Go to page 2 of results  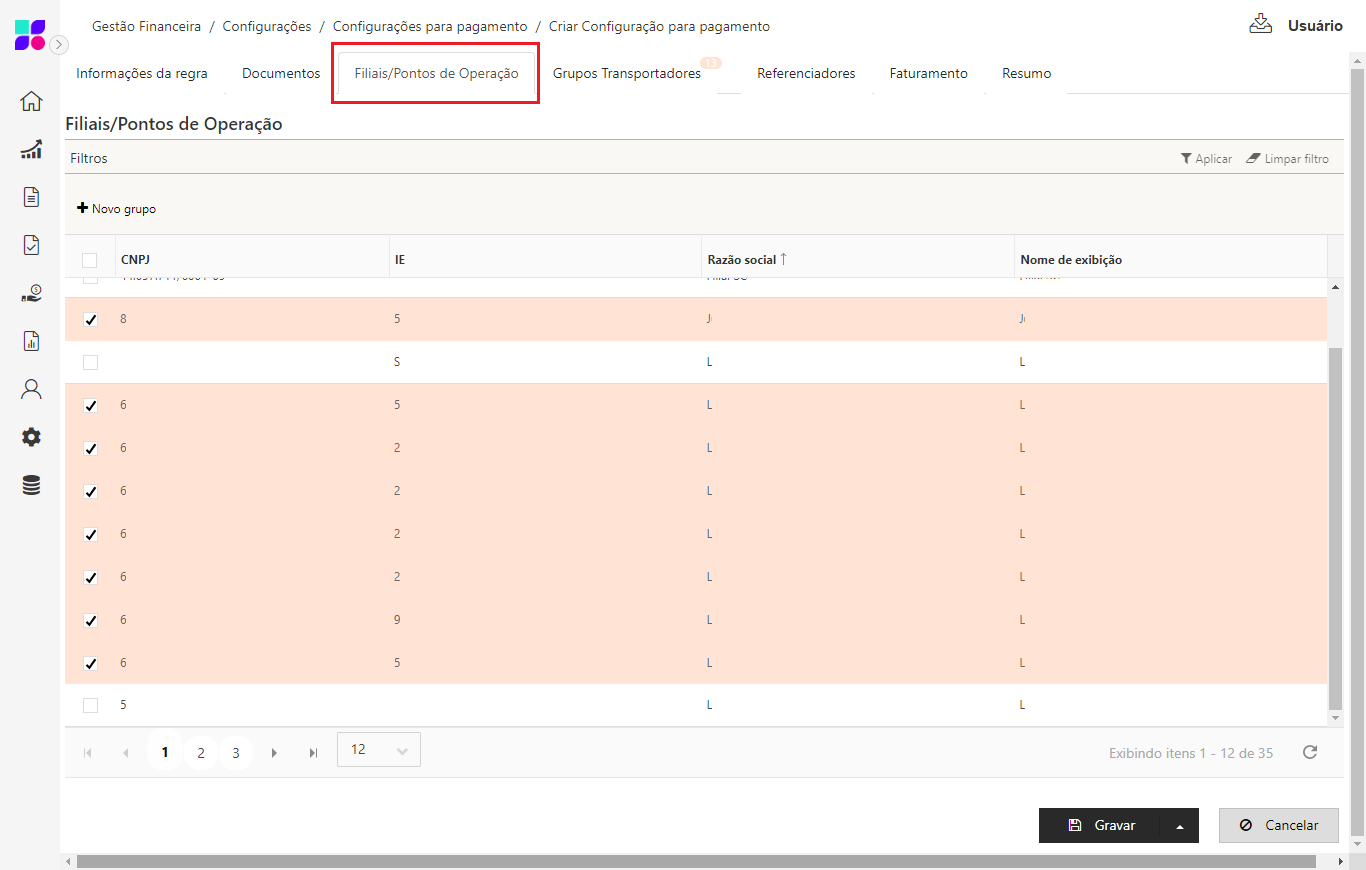[201, 753]
